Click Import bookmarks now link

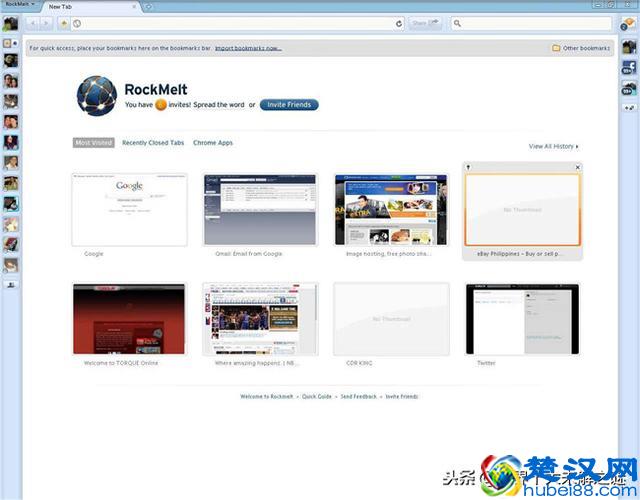[248, 47]
